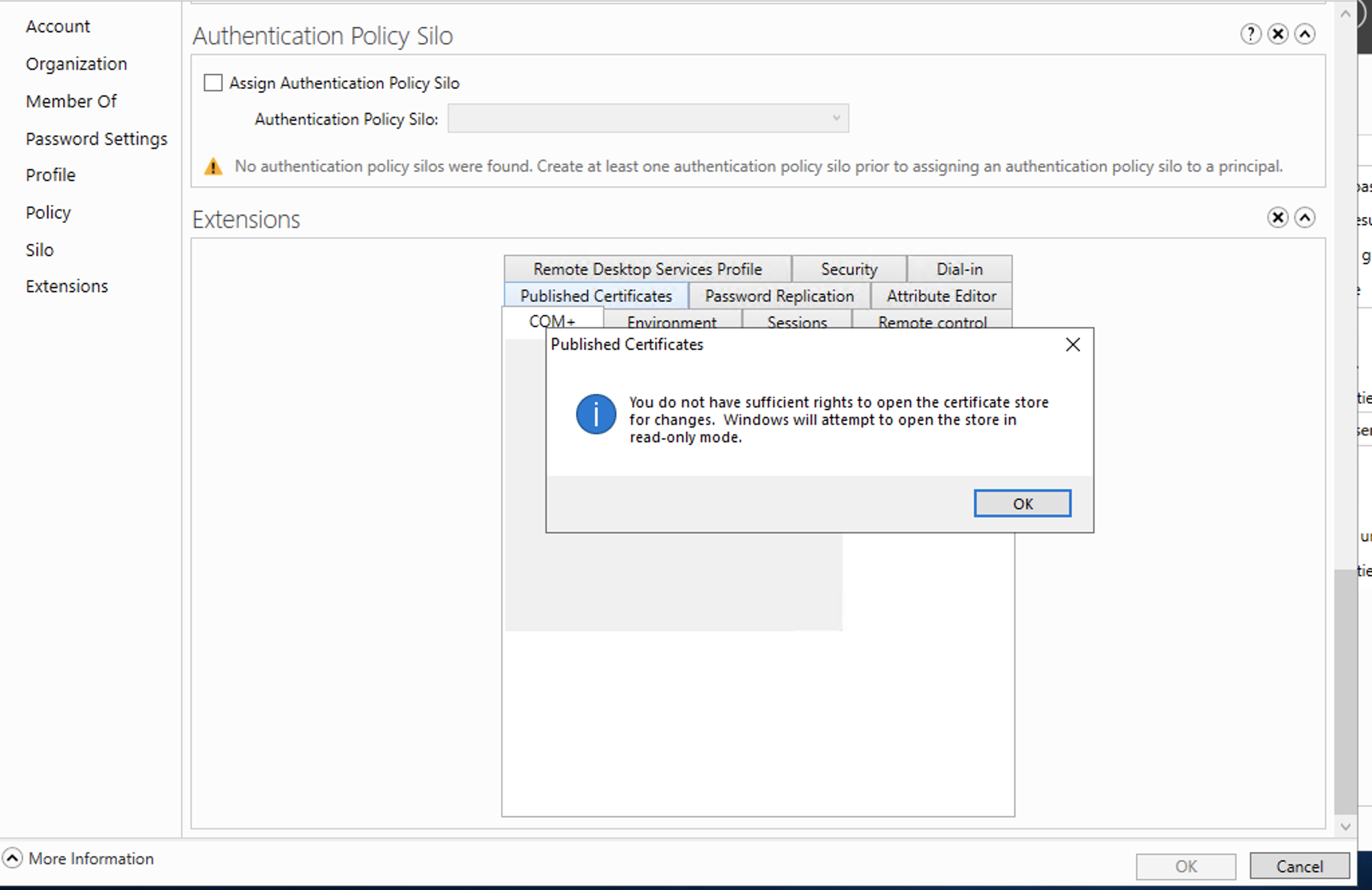Click the warning triangle icon
Screen dimensions: 1372x890
pos(213,166)
